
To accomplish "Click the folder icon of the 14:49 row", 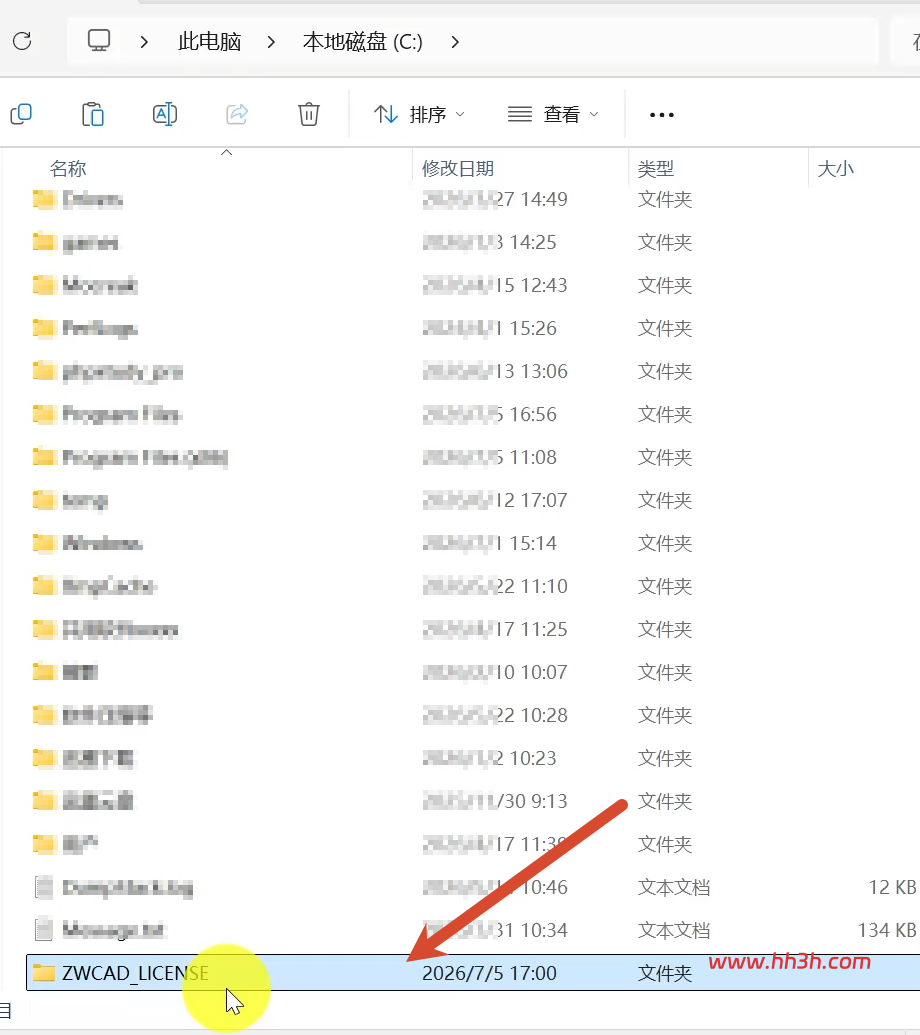I will pyautogui.click(x=44, y=199).
